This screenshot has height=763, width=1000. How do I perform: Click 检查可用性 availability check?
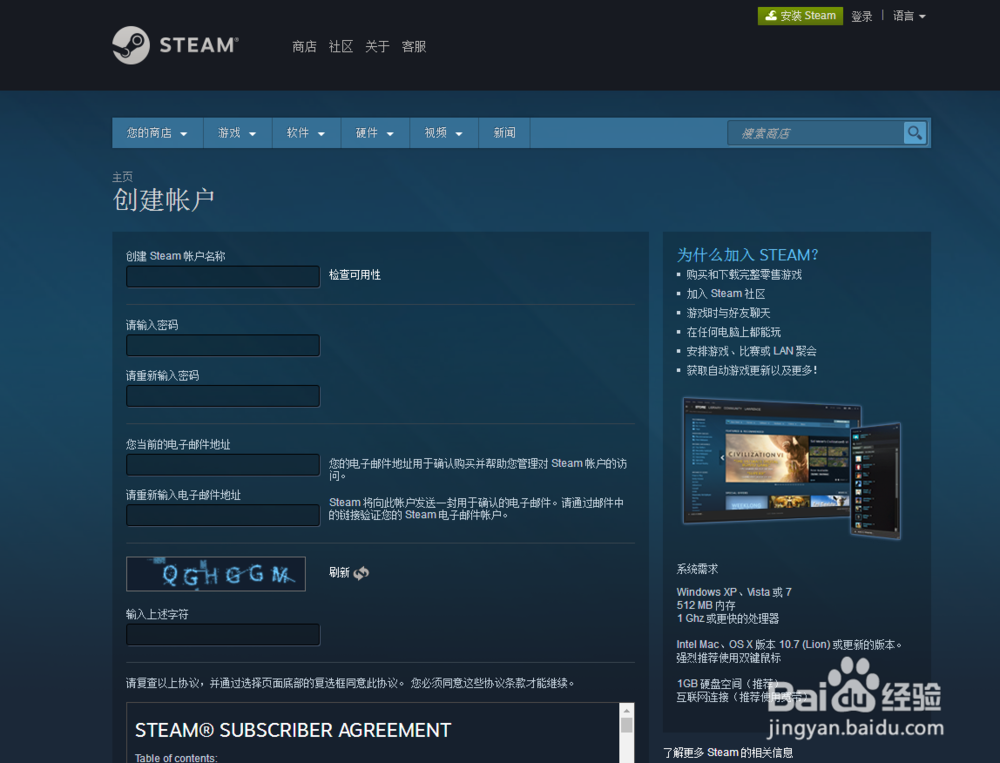pos(355,275)
